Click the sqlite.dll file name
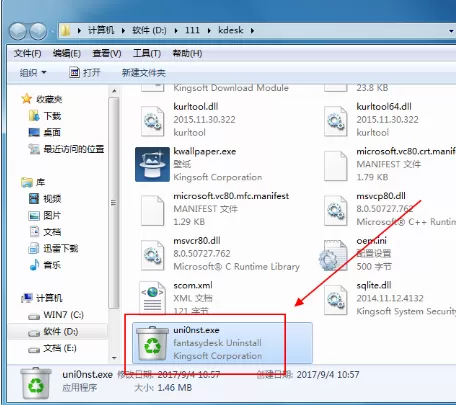The width and height of the screenshot is (456, 405). [374, 285]
